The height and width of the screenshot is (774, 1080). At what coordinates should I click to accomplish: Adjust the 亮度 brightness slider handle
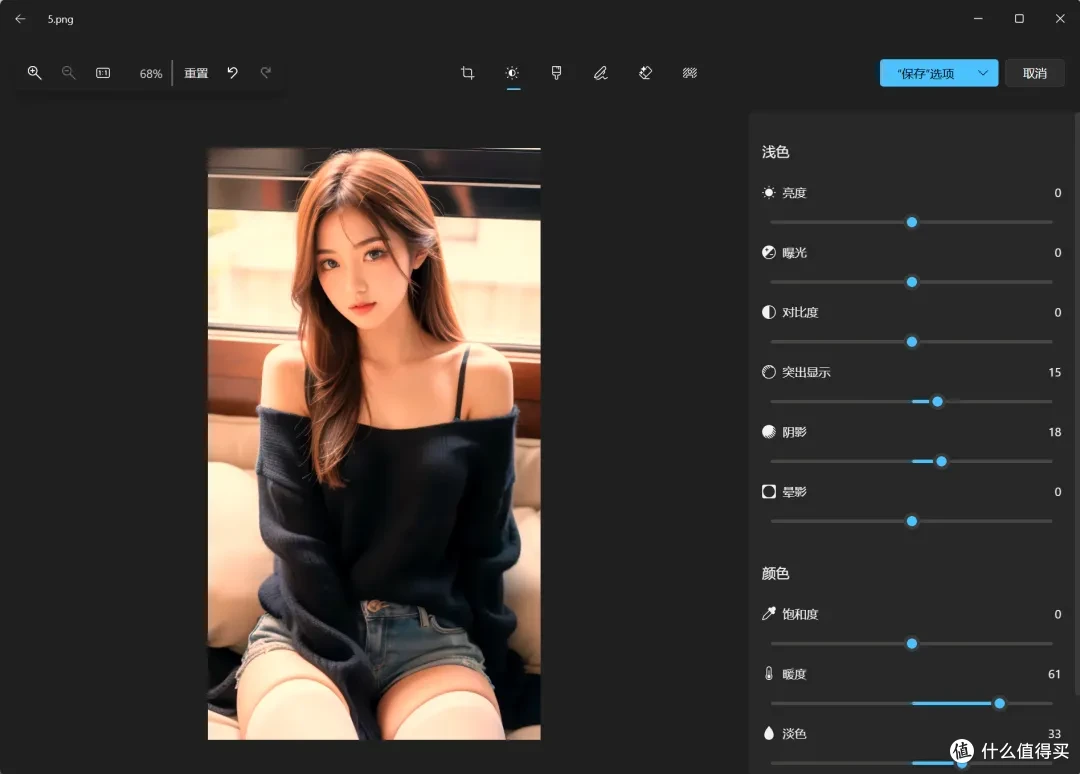pos(912,222)
